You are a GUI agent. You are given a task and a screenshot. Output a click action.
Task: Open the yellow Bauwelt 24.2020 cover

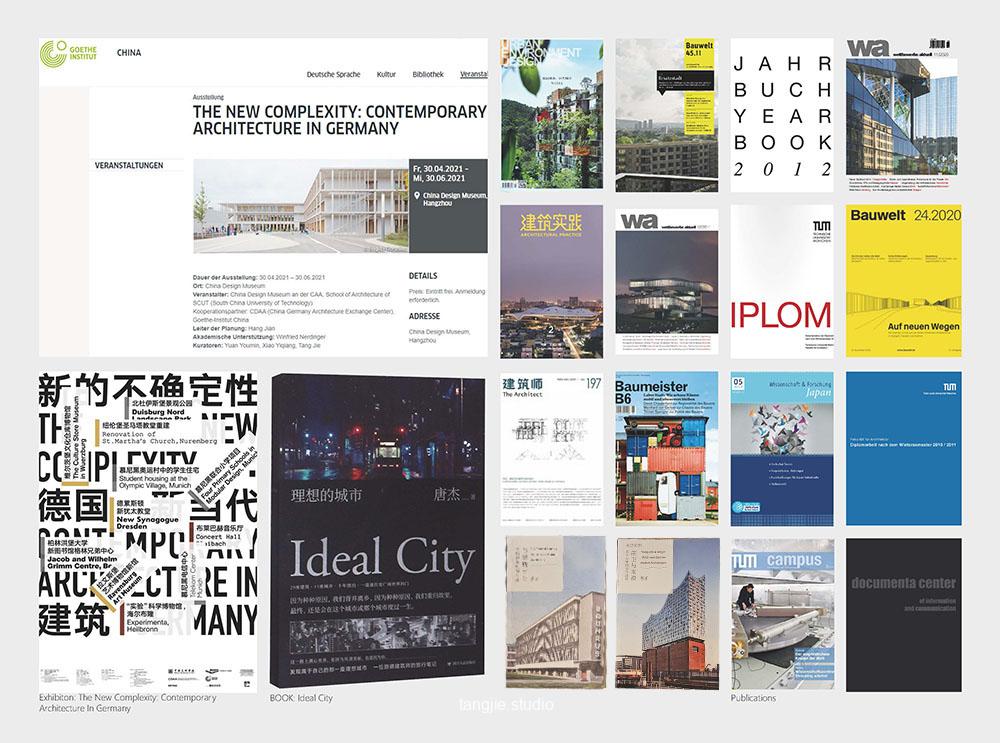point(897,281)
